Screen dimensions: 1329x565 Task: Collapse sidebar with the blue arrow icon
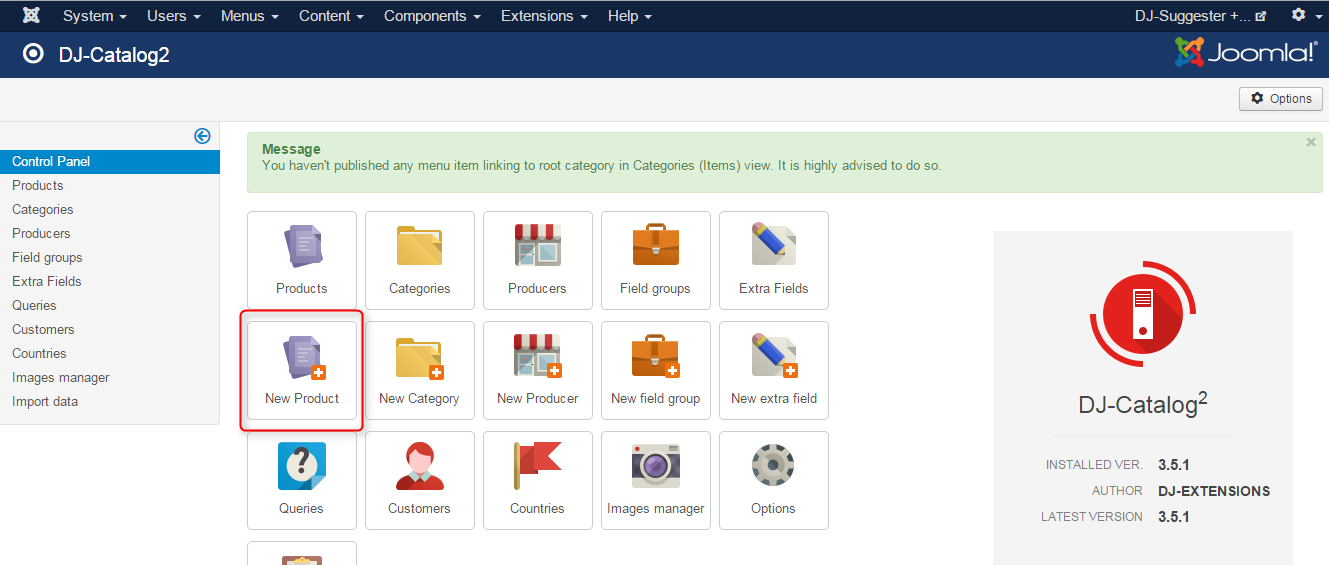pyautogui.click(x=202, y=136)
